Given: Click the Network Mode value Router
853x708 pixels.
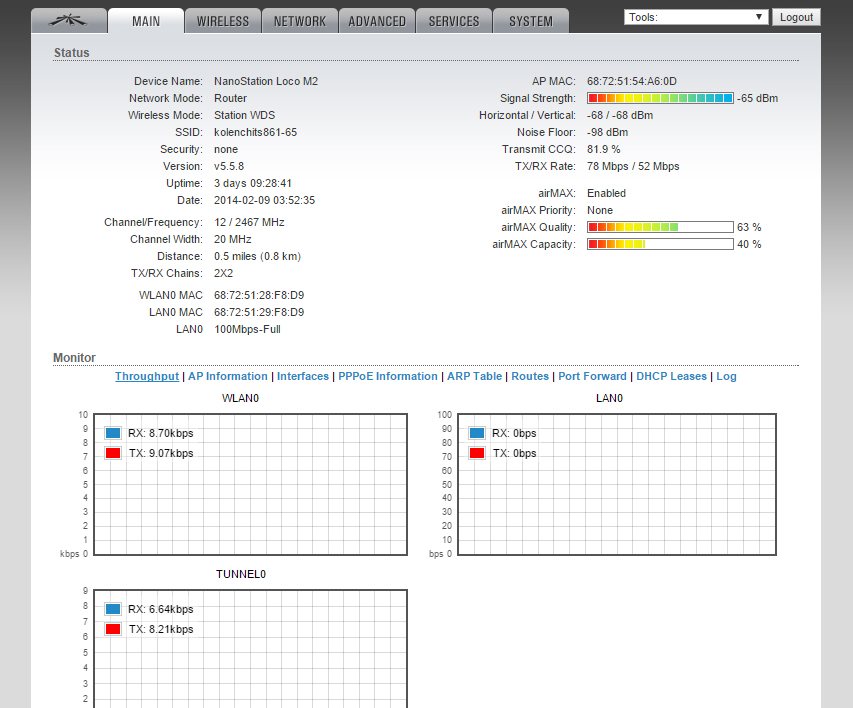Looking at the screenshot, I should [231, 98].
